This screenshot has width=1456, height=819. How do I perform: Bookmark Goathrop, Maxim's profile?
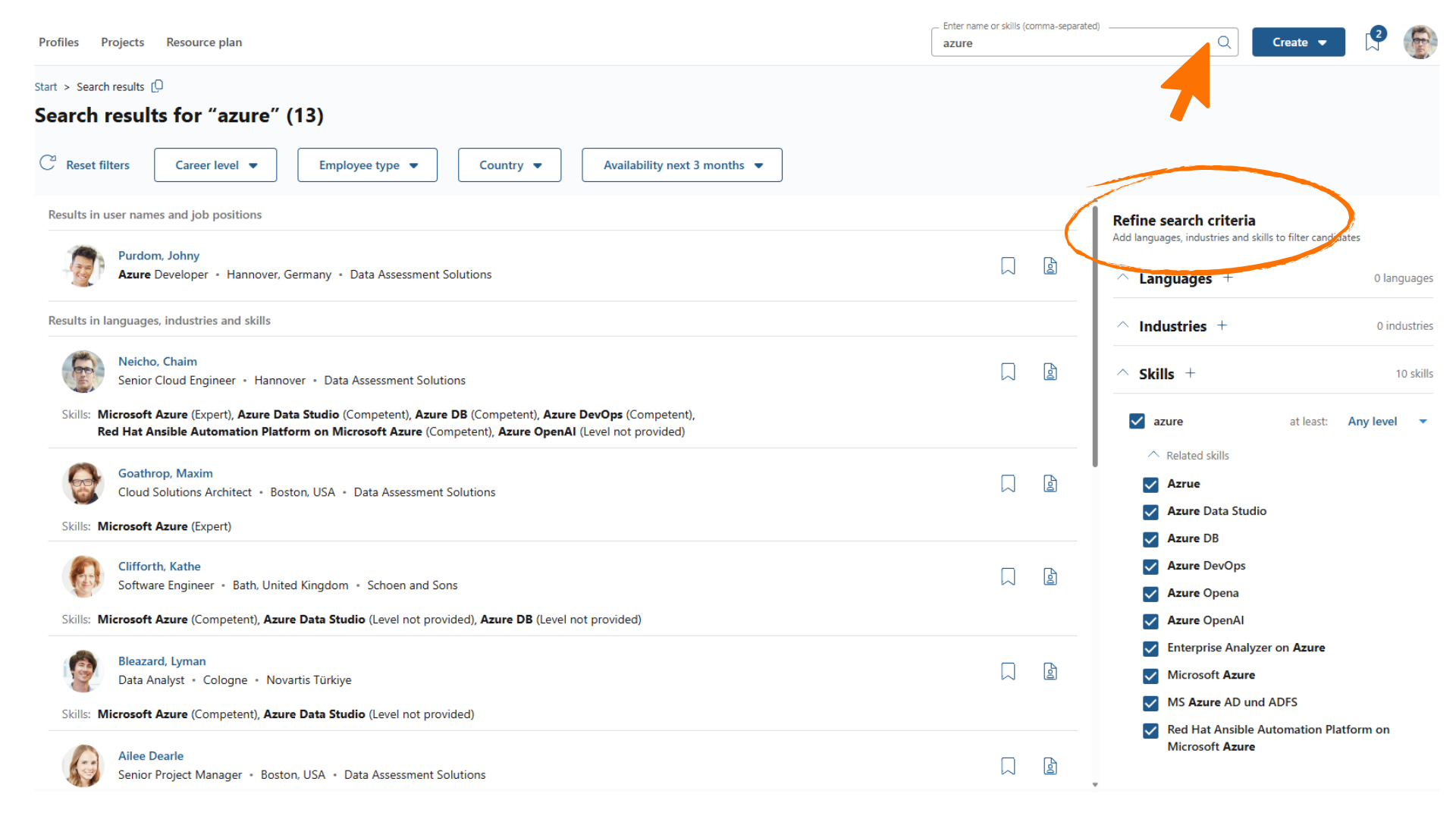point(1008,484)
